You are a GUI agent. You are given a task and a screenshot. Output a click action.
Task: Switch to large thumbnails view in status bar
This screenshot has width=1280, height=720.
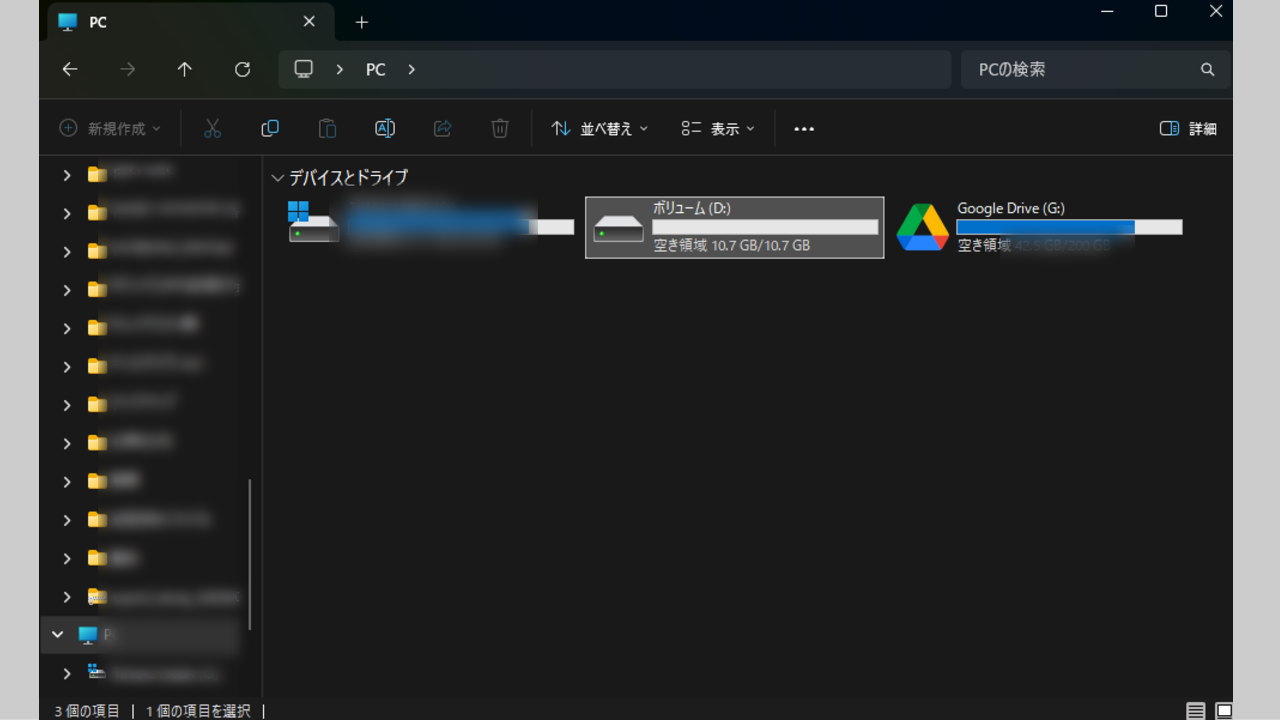1224,711
